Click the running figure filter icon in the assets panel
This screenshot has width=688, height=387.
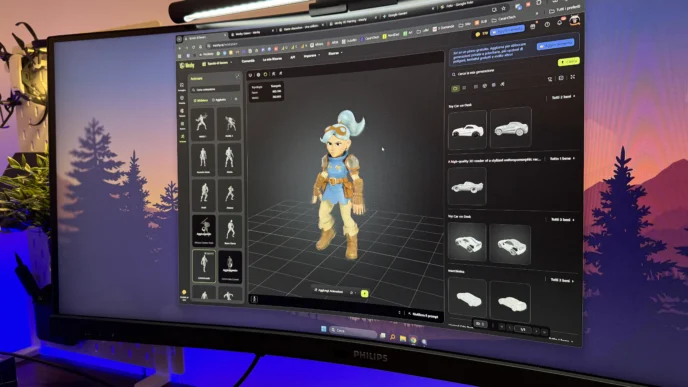502,84
